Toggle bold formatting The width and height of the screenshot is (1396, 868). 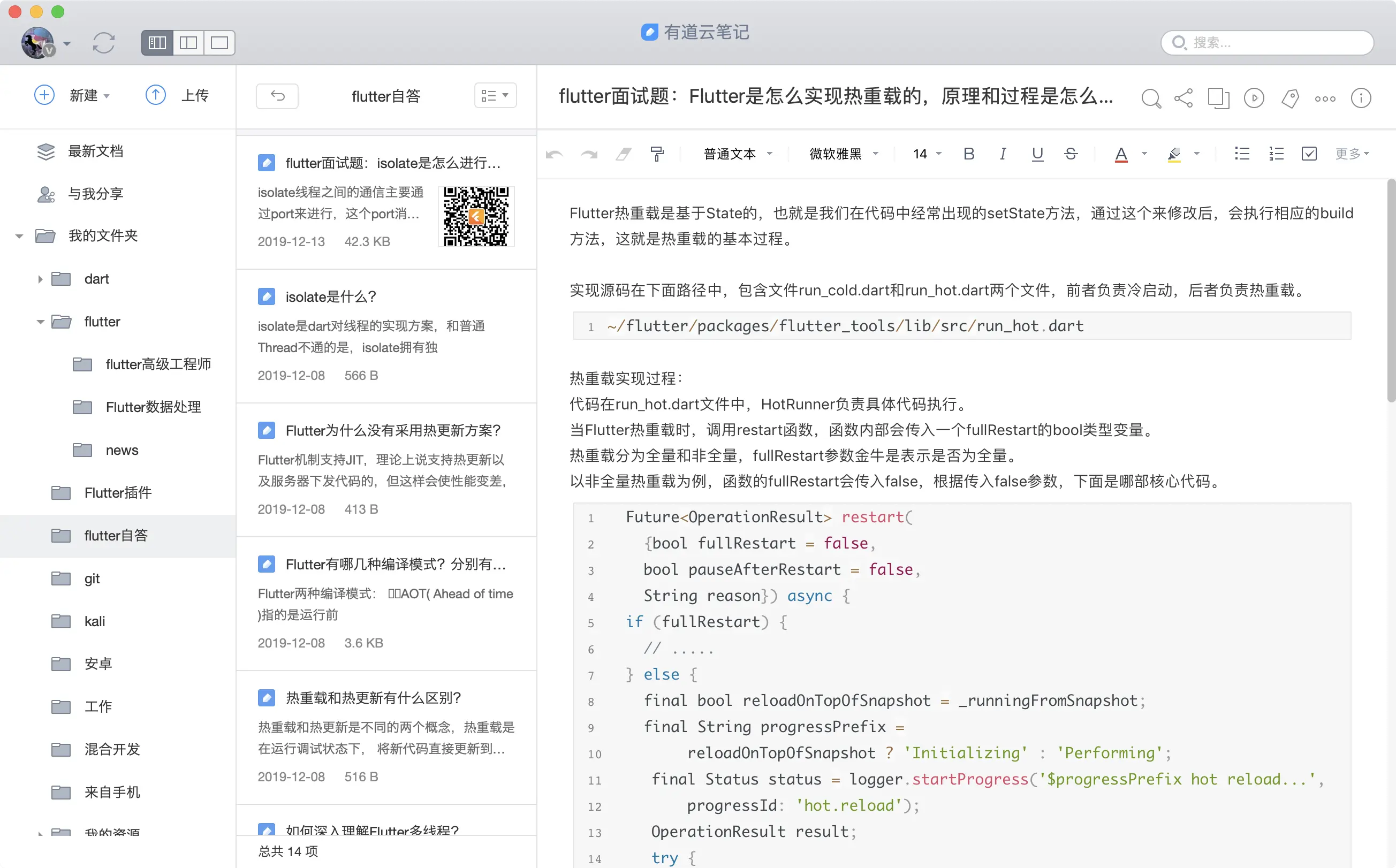tap(969, 154)
